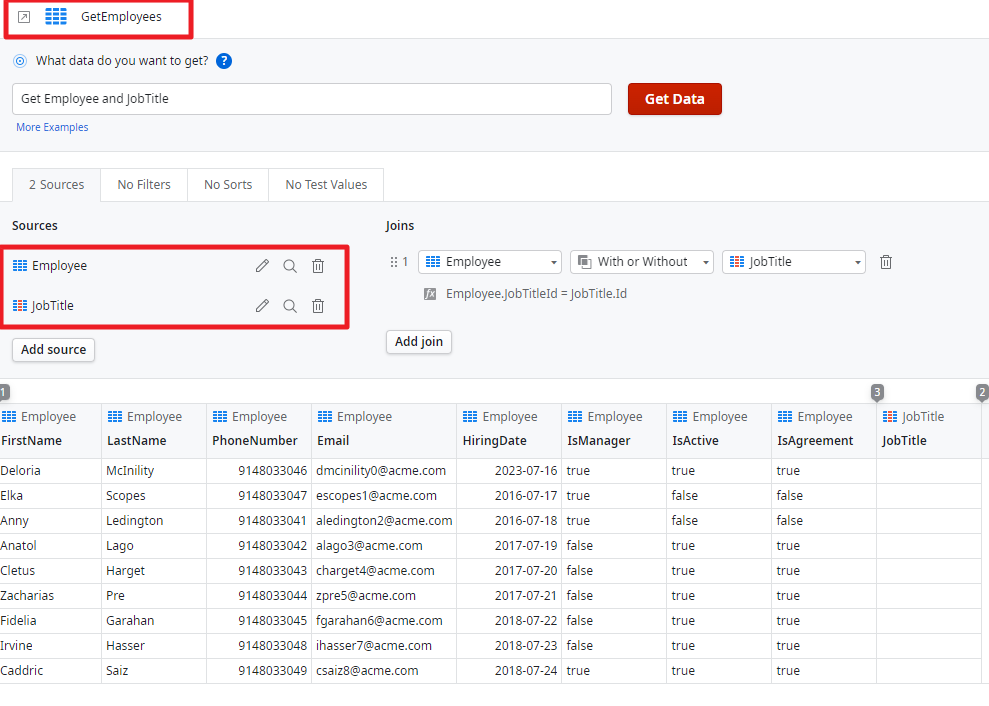The image size is (989, 706).
Task: Select the IsManager column header
Action: (x=614, y=429)
